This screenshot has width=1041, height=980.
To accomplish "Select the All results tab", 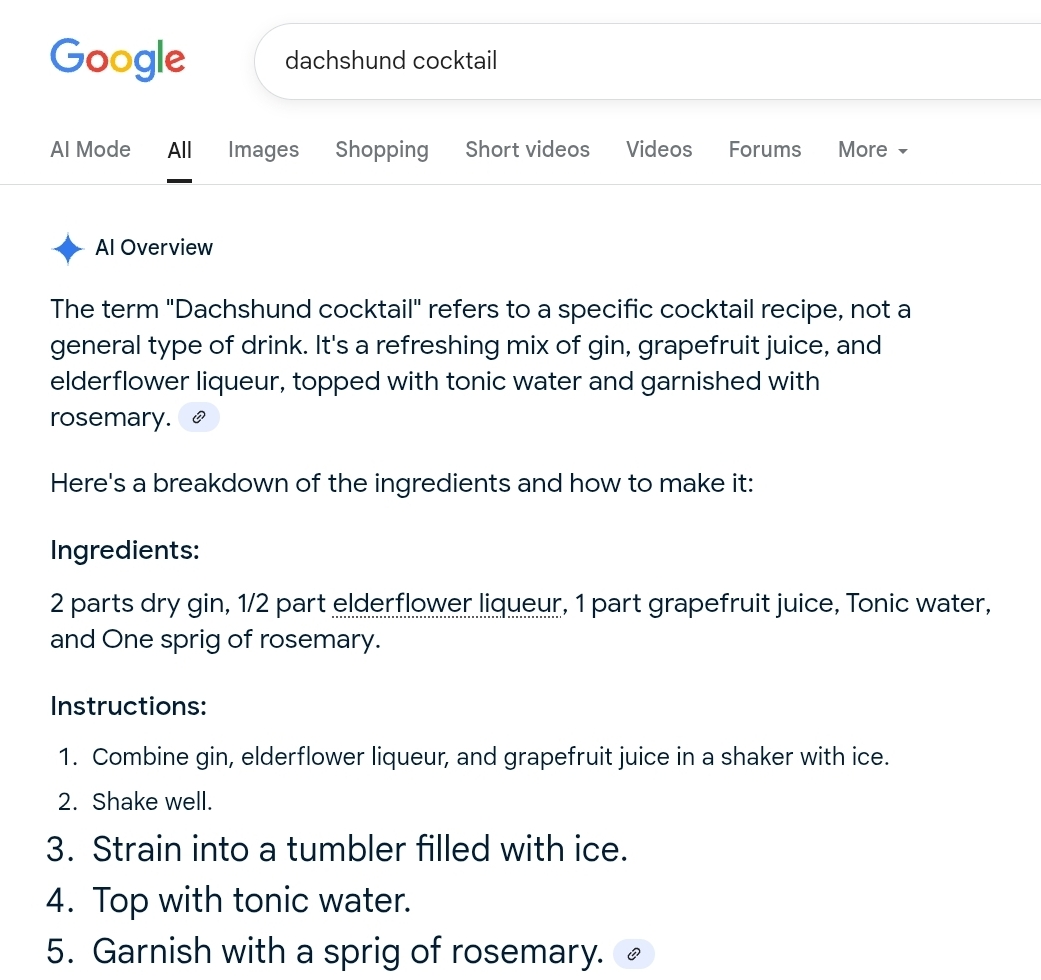I will (180, 151).
